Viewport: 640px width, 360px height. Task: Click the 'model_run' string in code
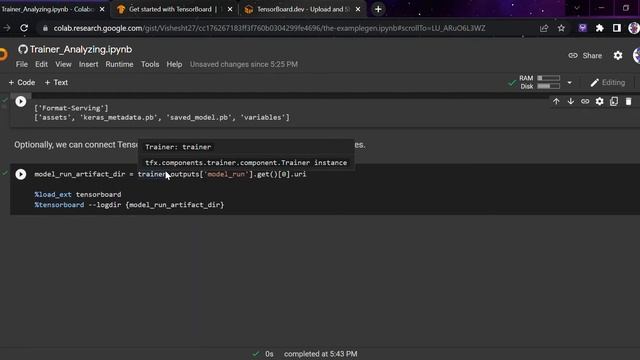(226, 174)
